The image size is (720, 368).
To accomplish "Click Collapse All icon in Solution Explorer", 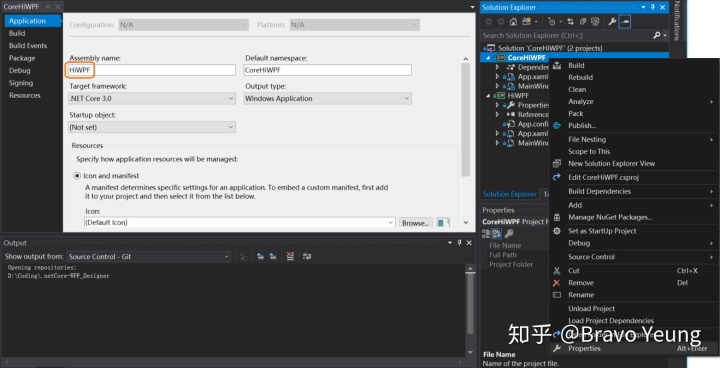I will coord(583,22).
